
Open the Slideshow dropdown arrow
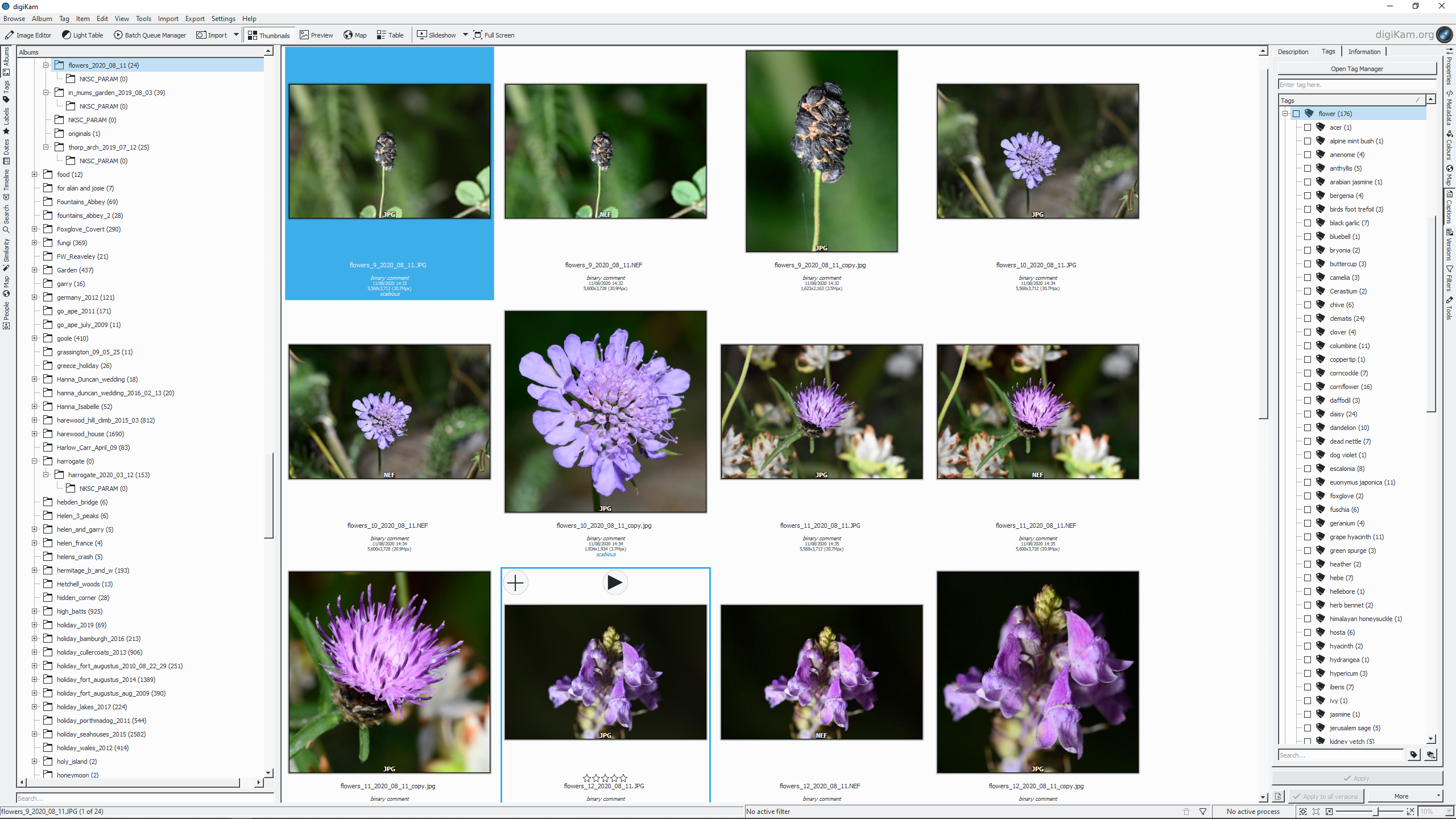(x=465, y=35)
